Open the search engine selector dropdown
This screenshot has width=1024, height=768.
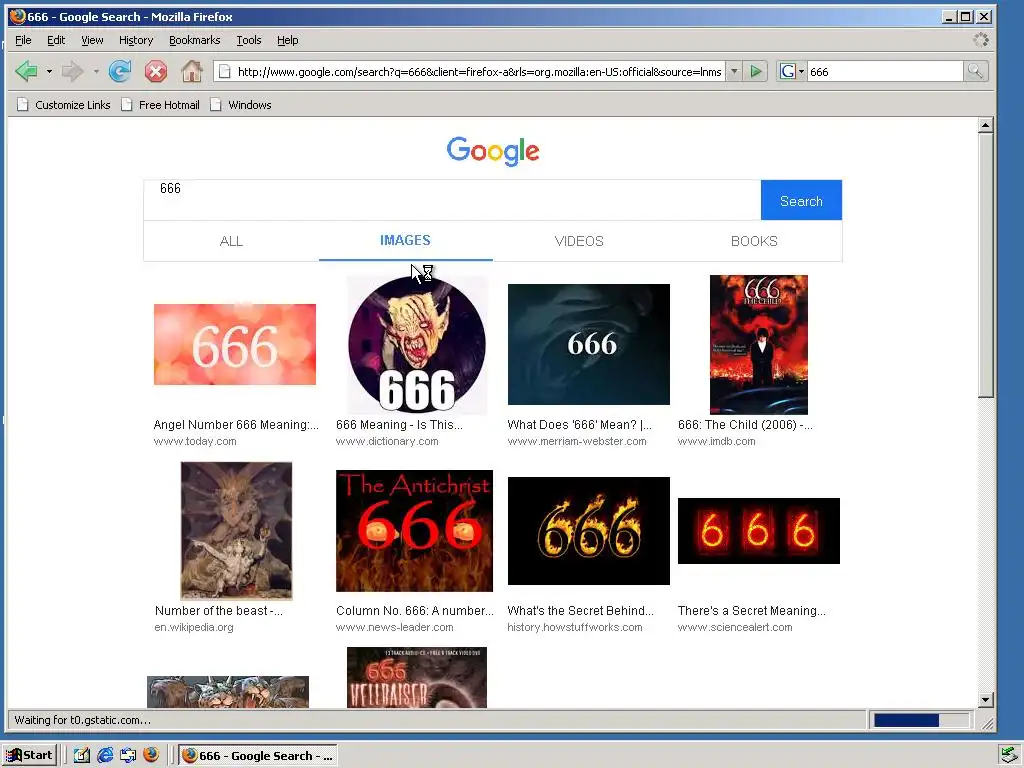tap(801, 71)
